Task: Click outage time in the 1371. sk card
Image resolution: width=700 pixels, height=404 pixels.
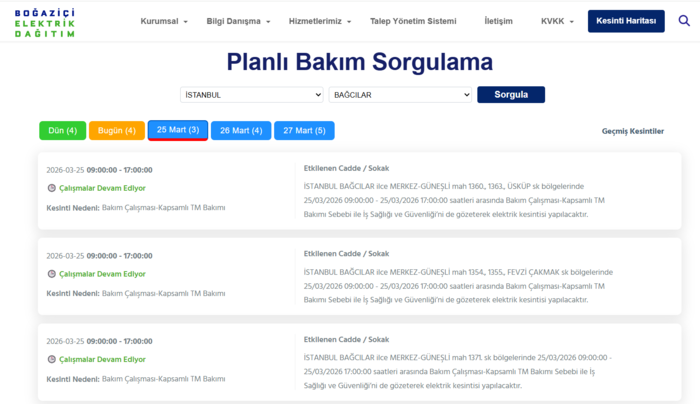Action: [100, 341]
